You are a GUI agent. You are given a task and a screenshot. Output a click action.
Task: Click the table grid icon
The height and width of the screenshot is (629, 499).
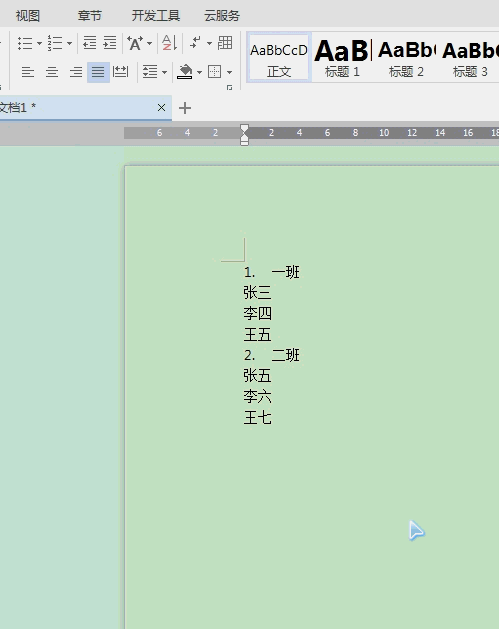pyautogui.click(x=225, y=43)
